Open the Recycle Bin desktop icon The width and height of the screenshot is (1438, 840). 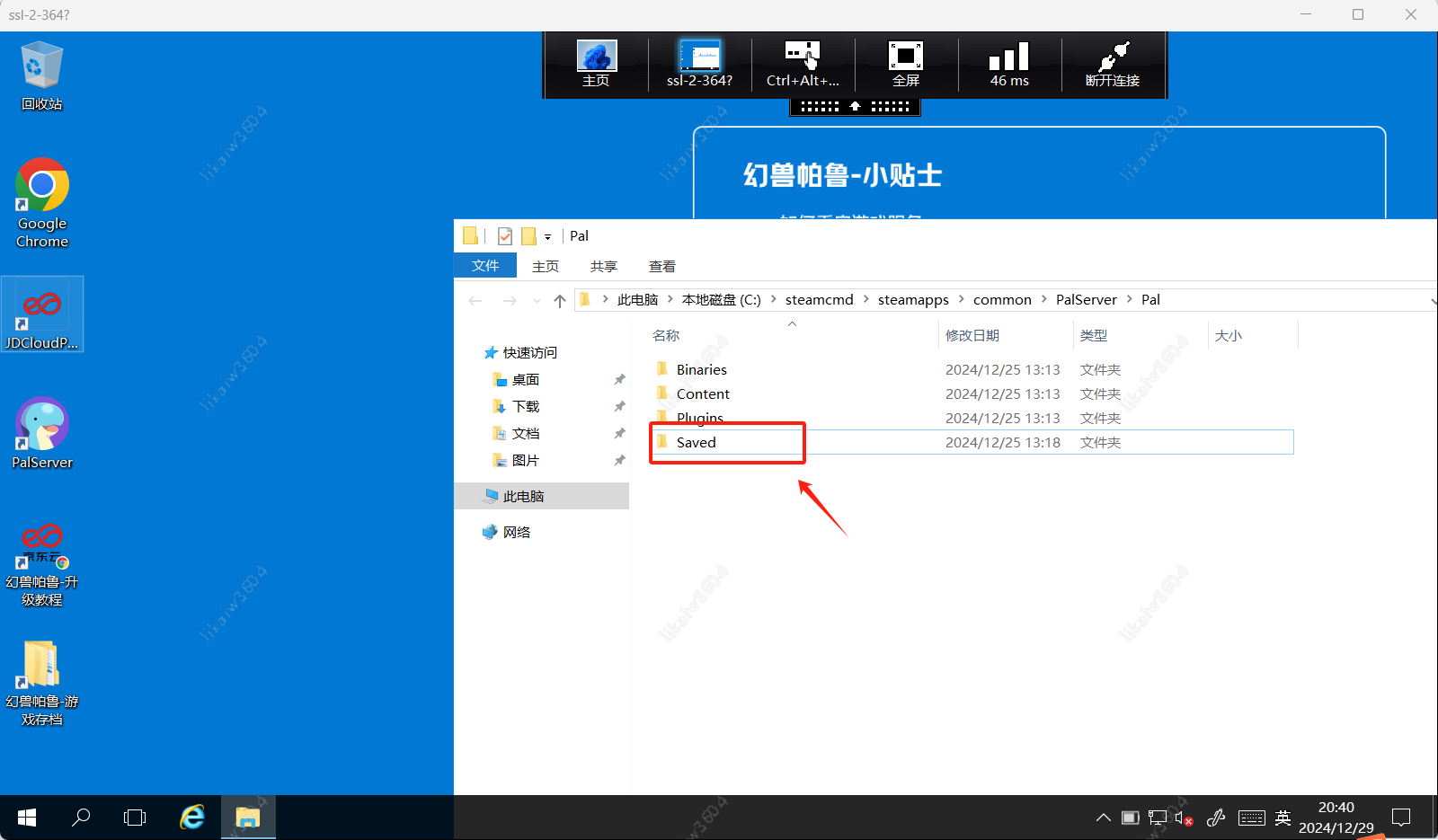41,76
